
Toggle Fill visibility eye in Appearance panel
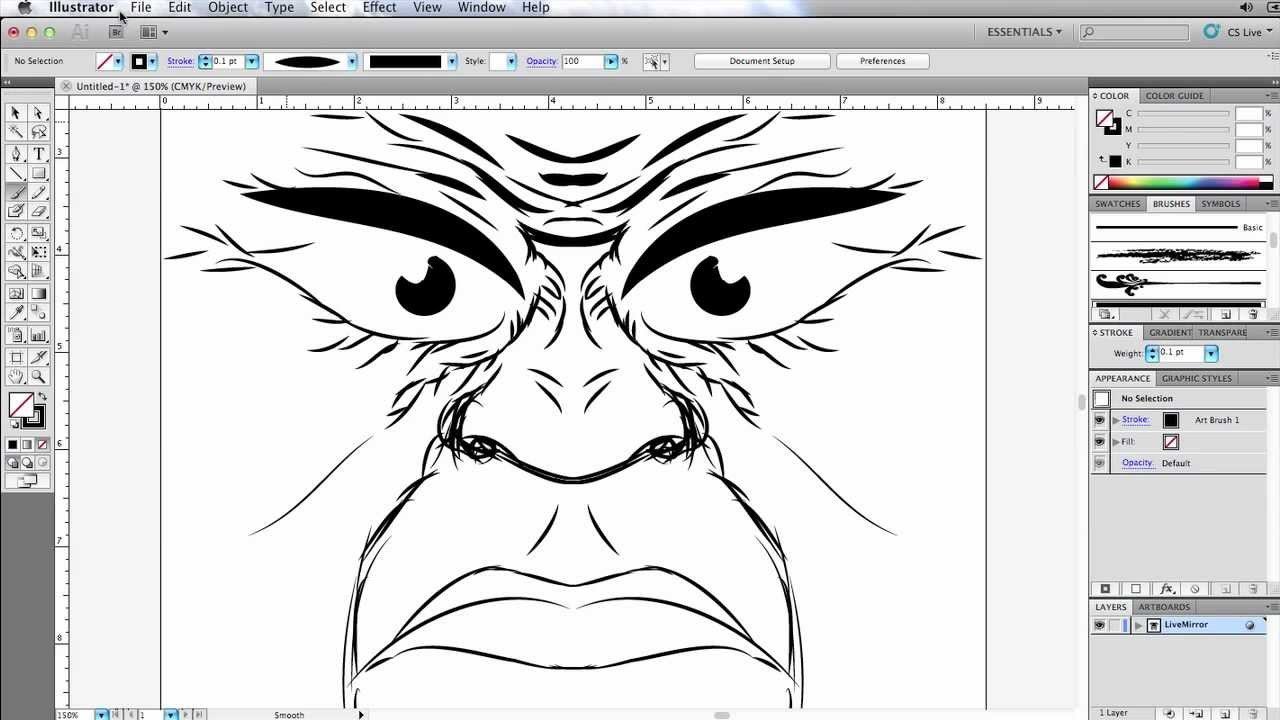[1100, 441]
